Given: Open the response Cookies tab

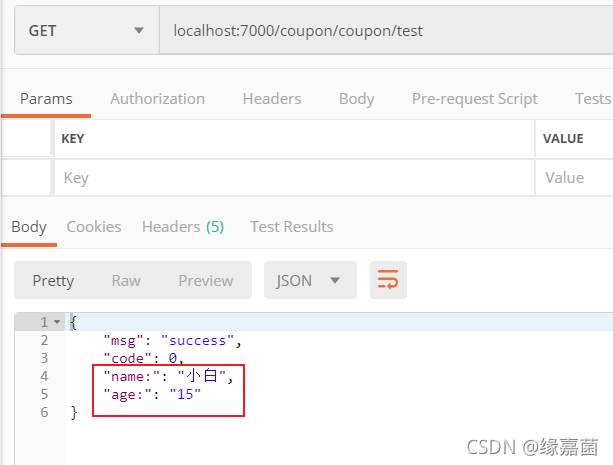Looking at the screenshot, I should [x=94, y=227].
